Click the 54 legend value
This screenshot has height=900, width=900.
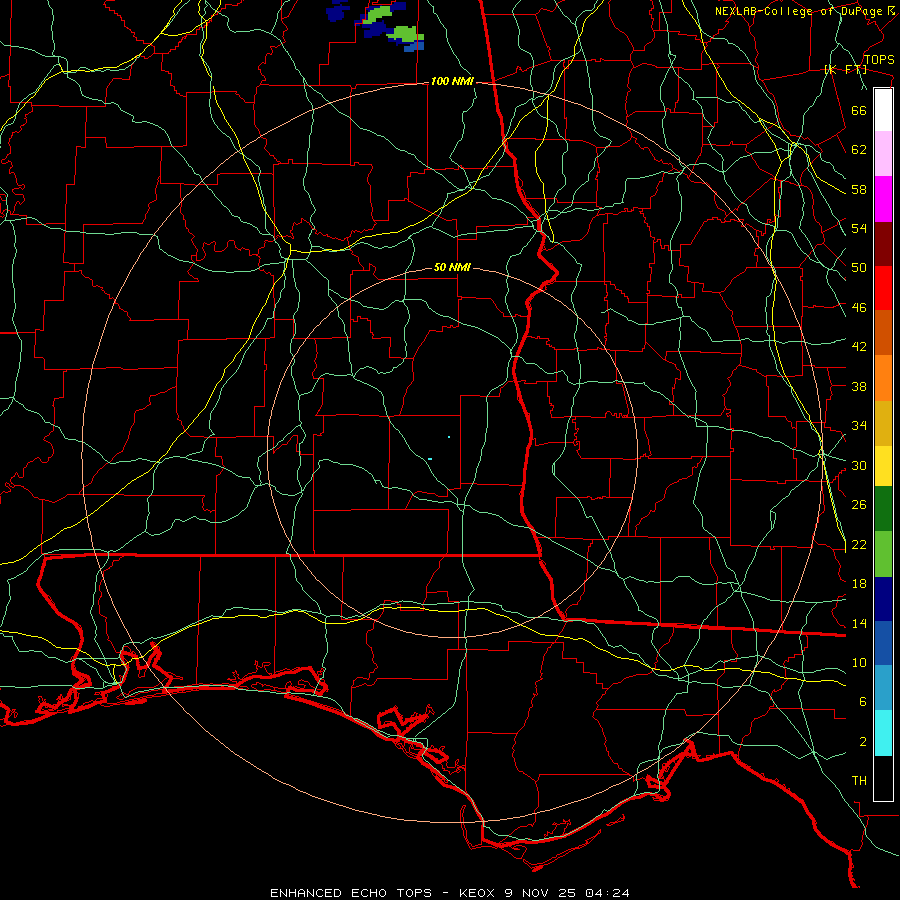(x=859, y=228)
